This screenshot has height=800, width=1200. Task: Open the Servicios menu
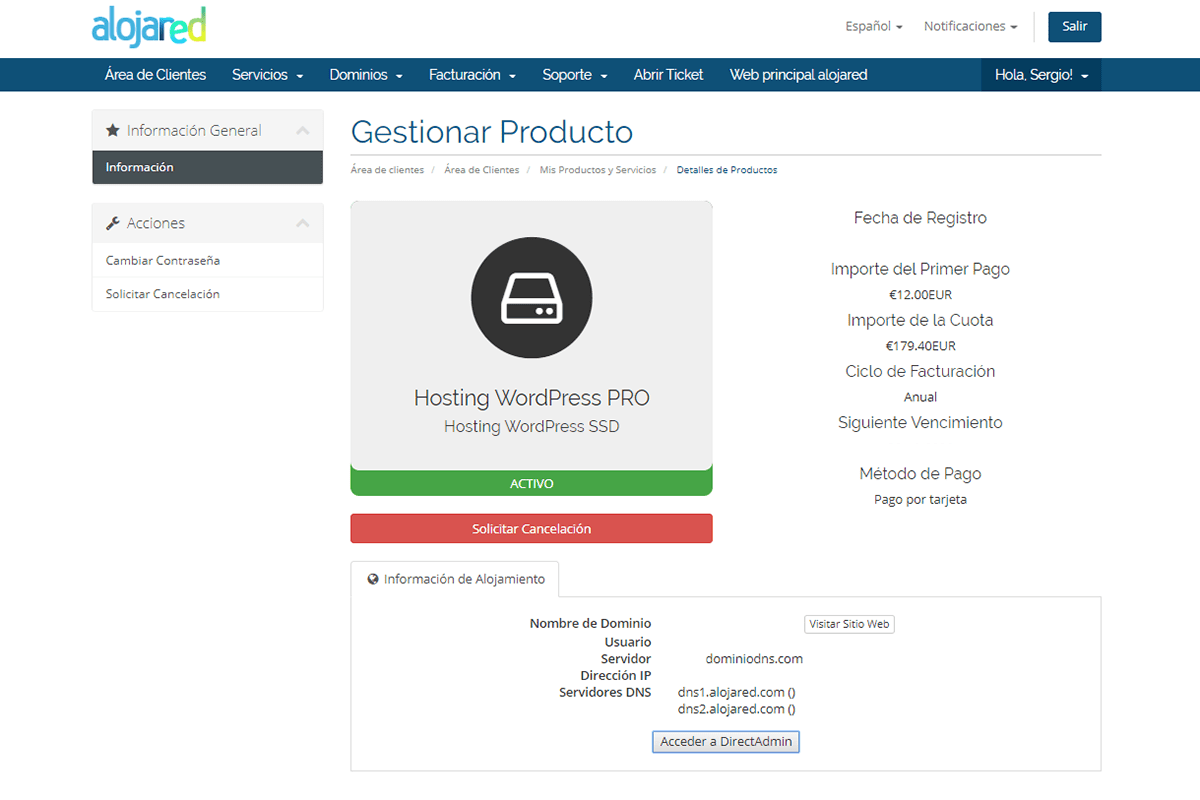[x=267, y=75]
